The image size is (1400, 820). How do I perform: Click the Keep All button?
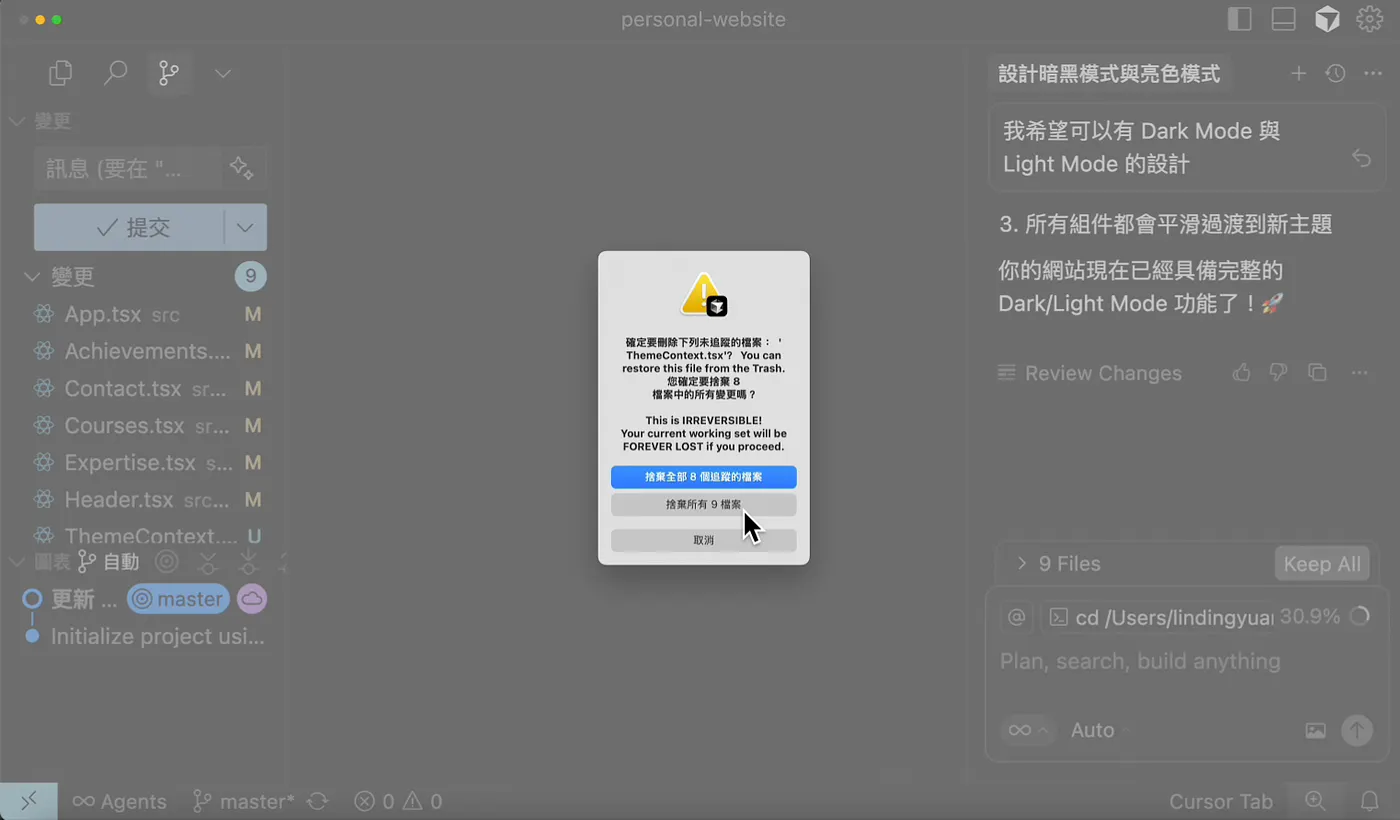[1322, 564]
